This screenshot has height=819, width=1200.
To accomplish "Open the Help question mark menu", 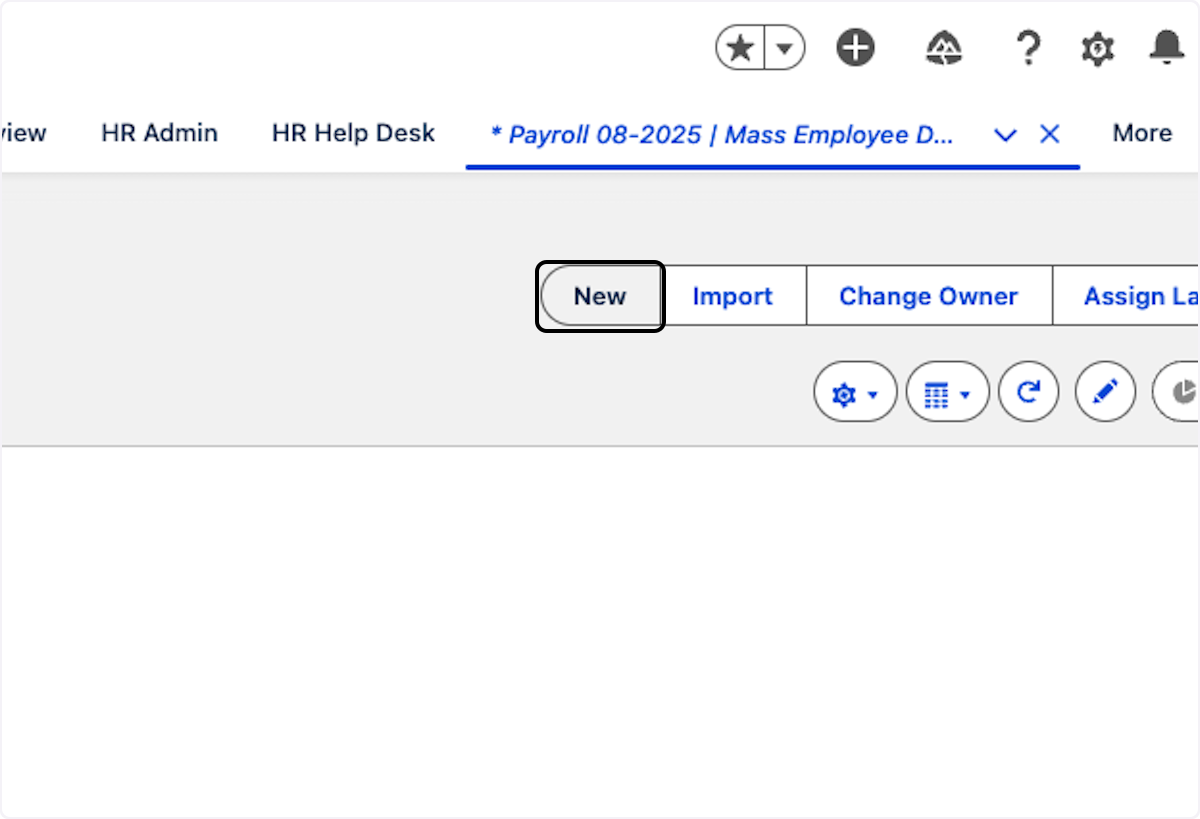I will (x=1027, y=48).
